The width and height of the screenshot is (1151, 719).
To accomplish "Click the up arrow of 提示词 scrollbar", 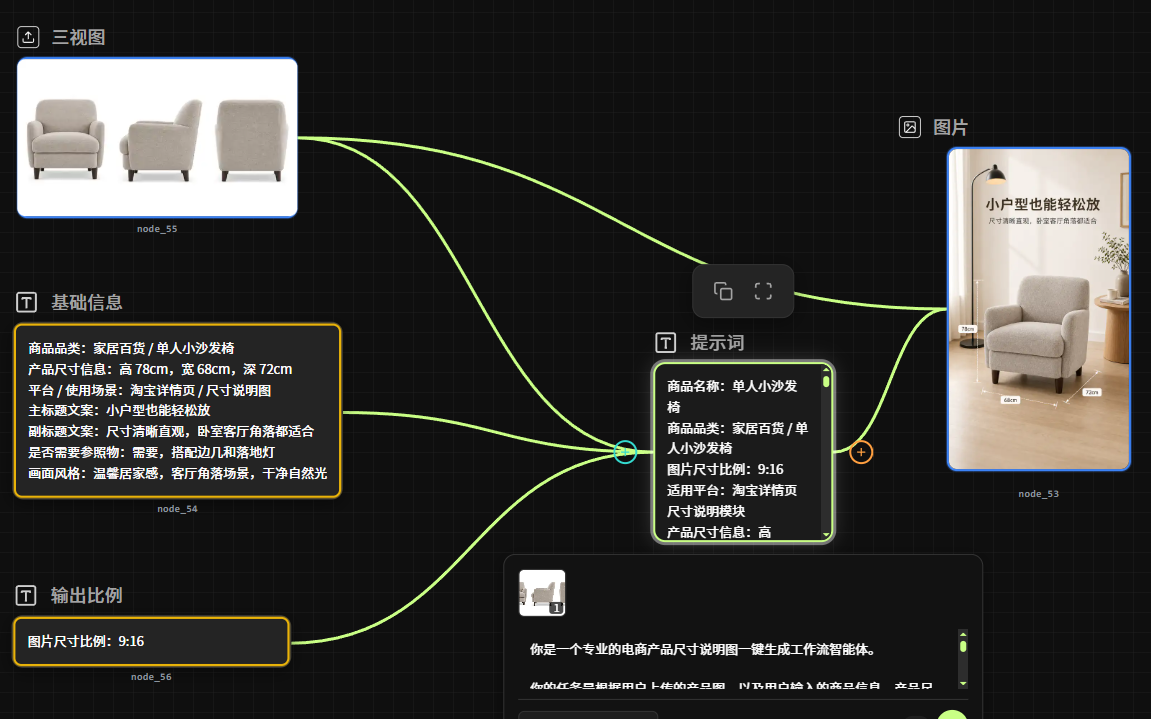I will point(826,369).
